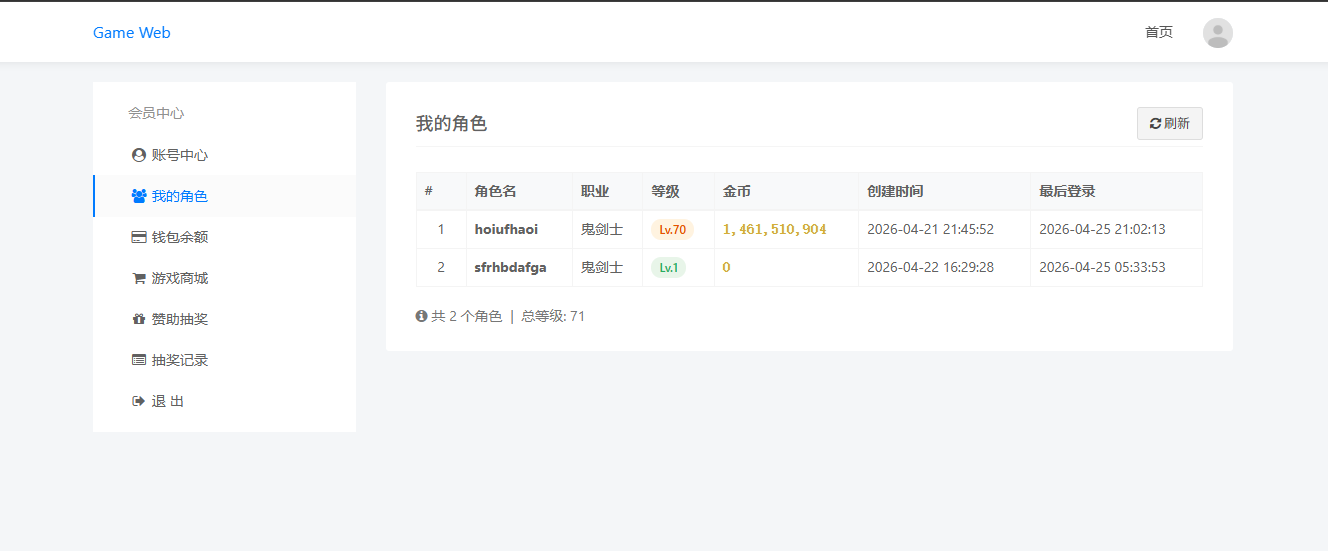The image size is (1328, 551).
Task: Click row number 2 cell
Action: (441, 267)
